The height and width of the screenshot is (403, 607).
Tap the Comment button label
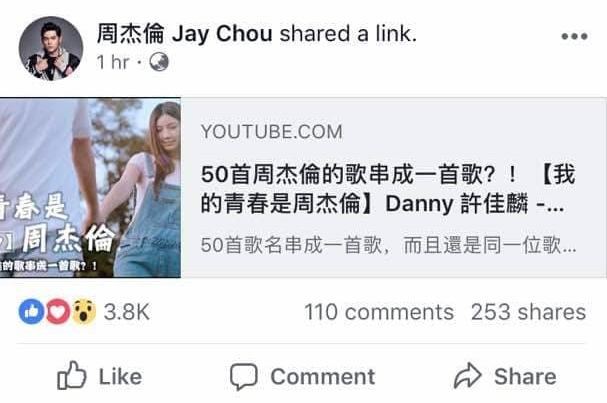(323, 377)
